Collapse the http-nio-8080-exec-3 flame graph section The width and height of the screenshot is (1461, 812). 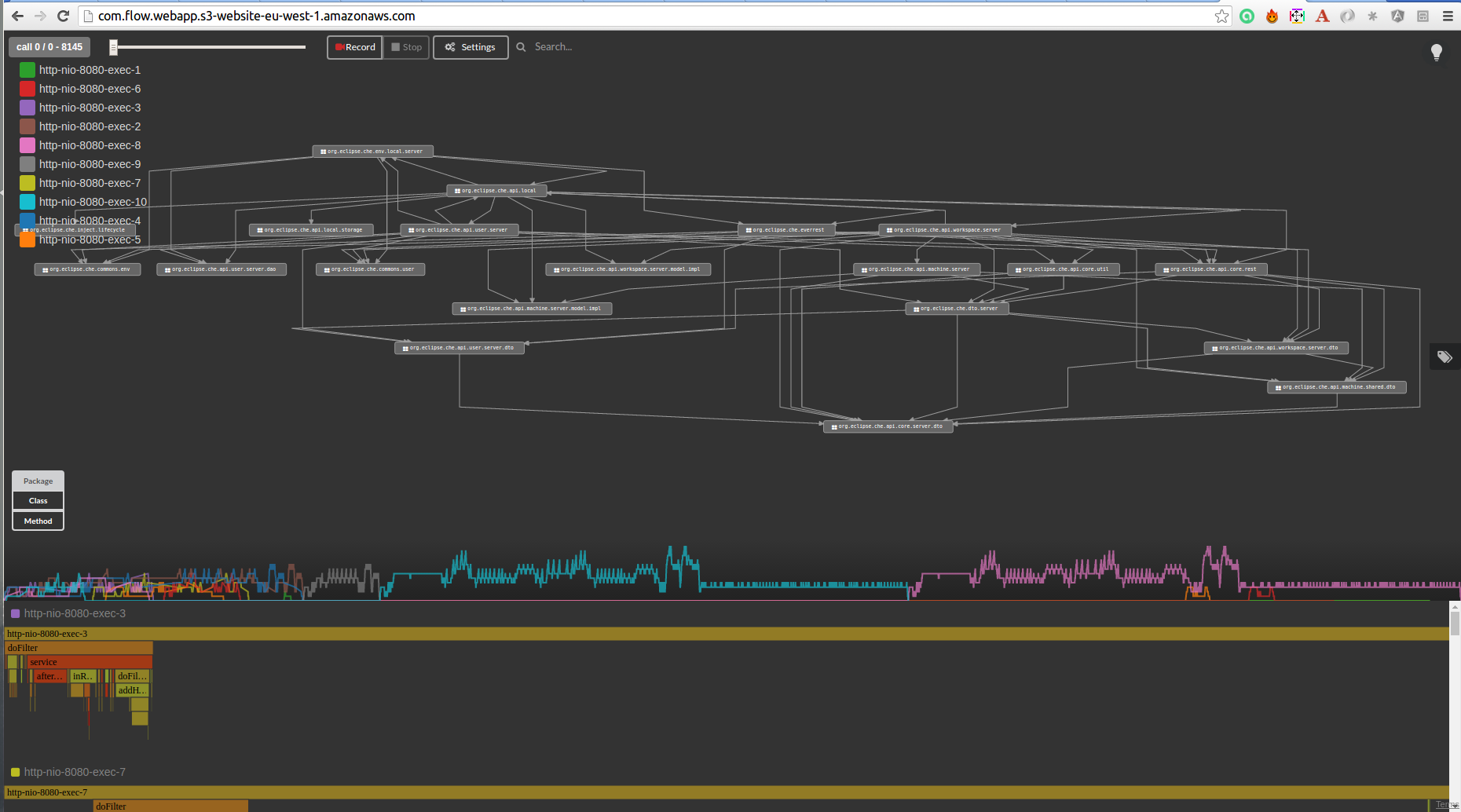(x=14, y=613)
